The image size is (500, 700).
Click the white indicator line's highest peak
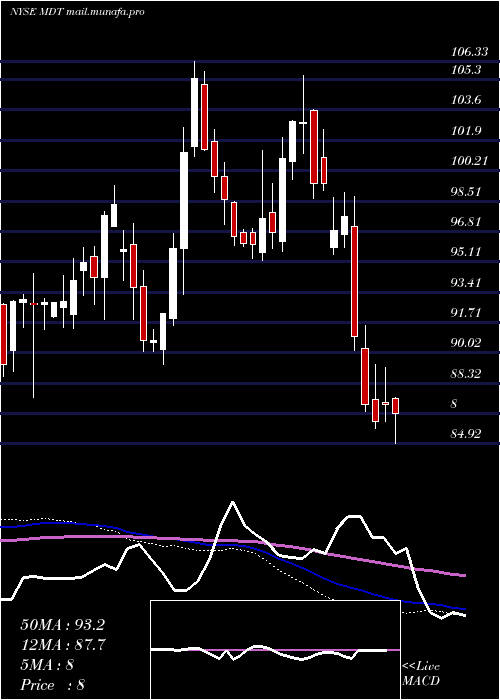coord(232,502)
